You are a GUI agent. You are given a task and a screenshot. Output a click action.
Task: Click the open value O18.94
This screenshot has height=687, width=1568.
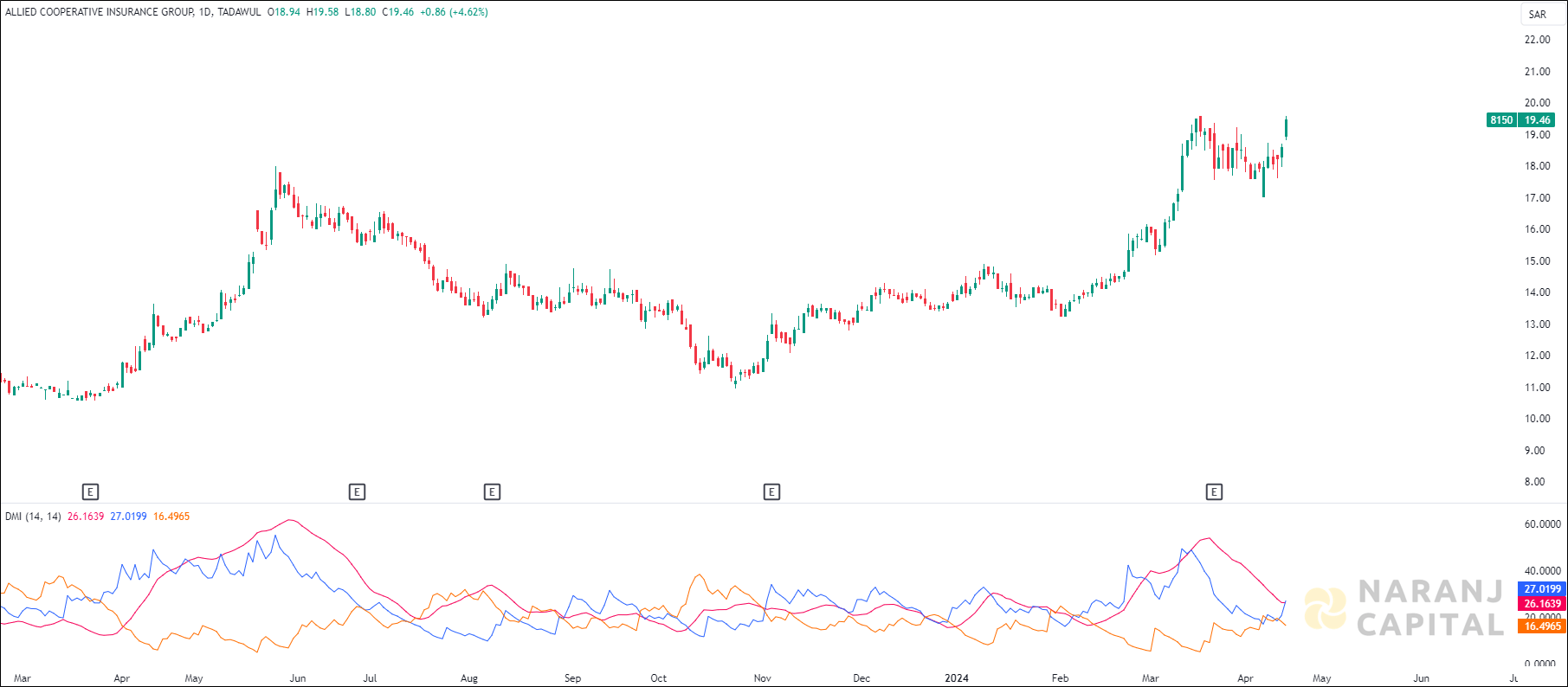[284, 12]
